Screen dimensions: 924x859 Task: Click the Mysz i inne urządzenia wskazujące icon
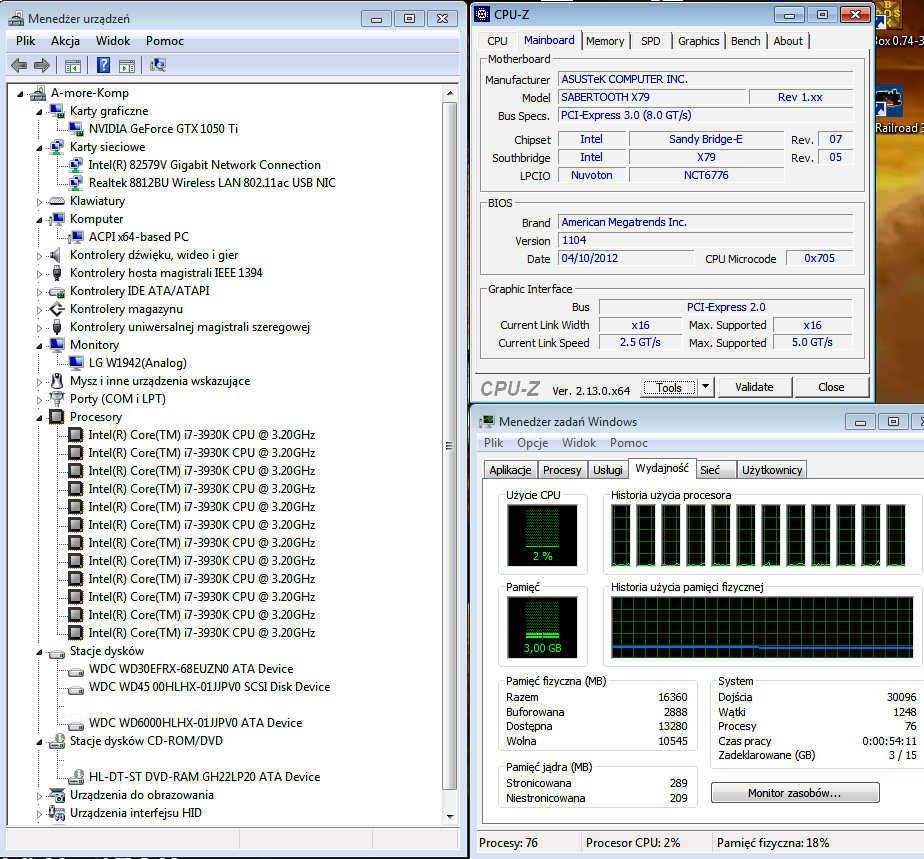pyautogui.click(x=57, y=381)
